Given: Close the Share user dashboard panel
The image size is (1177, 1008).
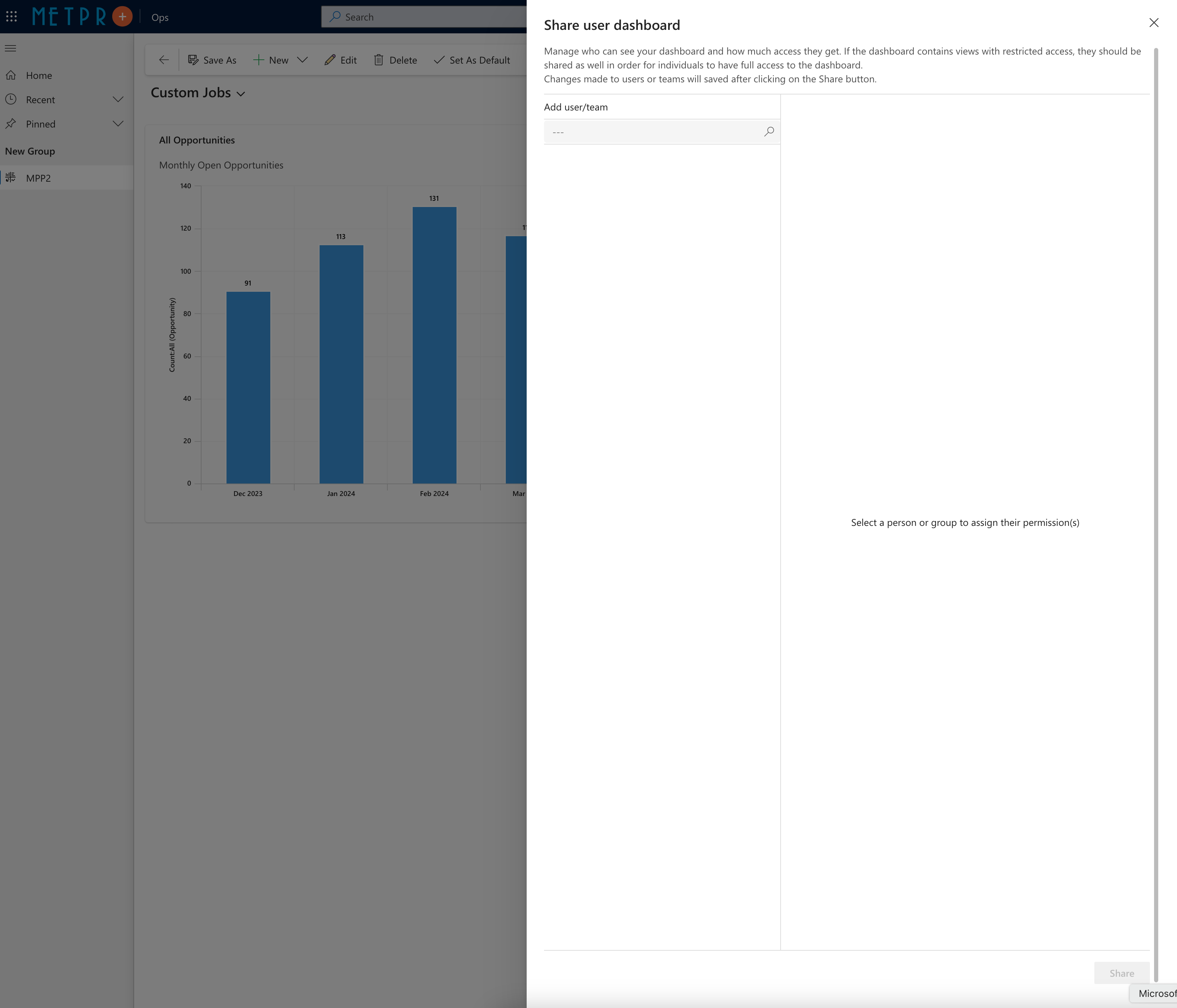Looking at the screenshot, I should tap(1153, 23).
